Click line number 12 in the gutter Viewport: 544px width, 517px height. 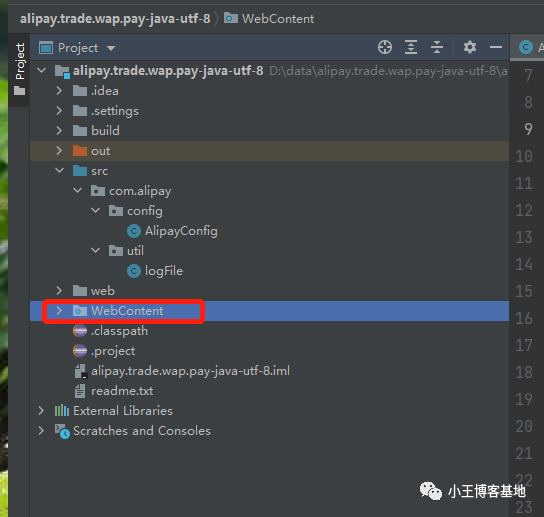(524, 210)
